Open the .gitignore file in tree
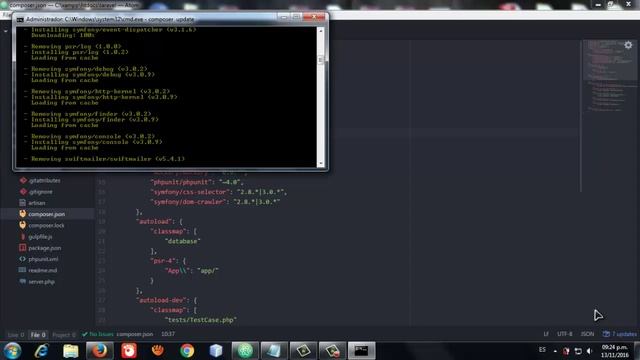 click(40, 192)
